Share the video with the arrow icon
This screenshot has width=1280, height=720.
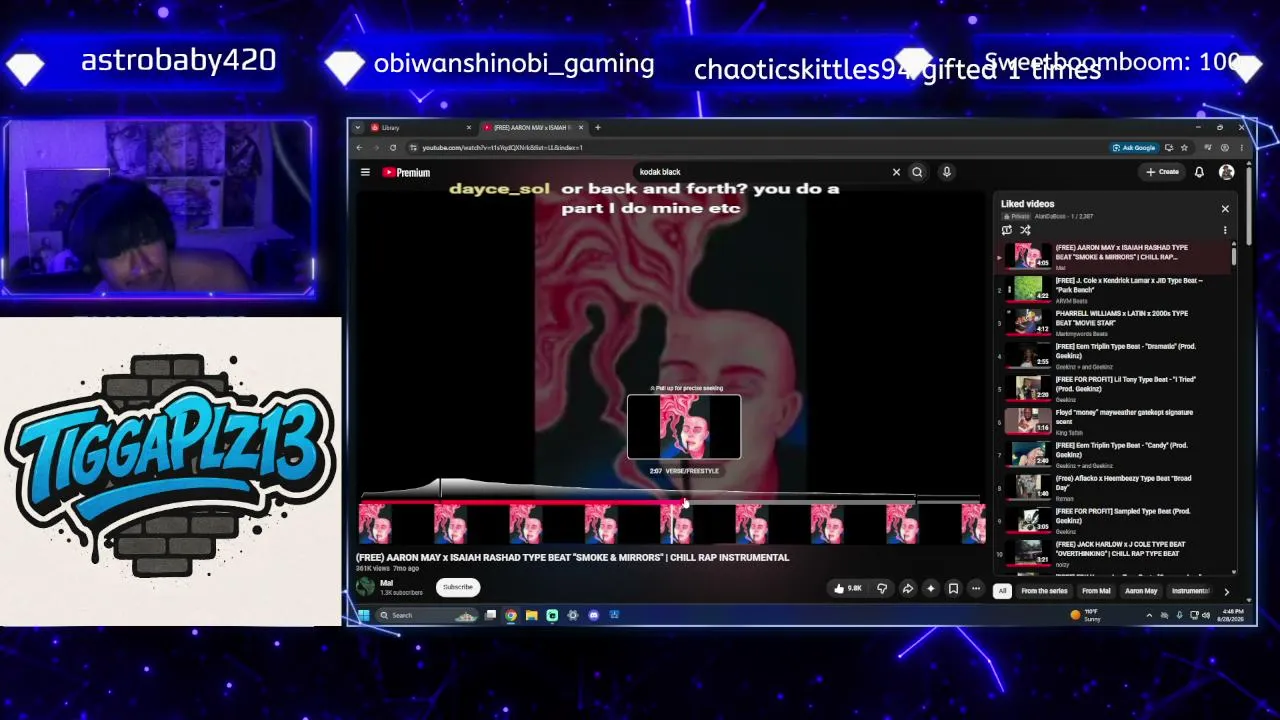pyautogui.click(x=907, y=588)
